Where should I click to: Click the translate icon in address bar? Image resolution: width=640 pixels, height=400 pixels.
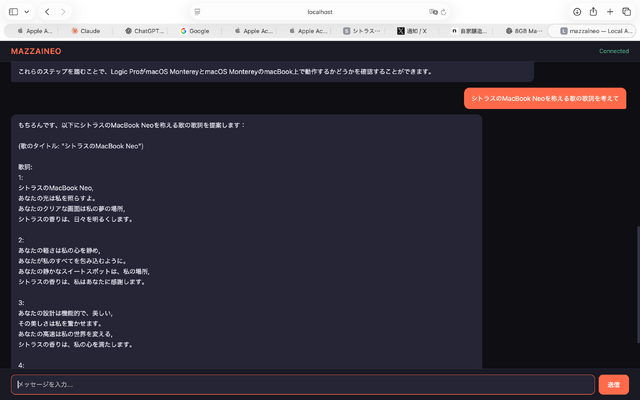point(432,11)
